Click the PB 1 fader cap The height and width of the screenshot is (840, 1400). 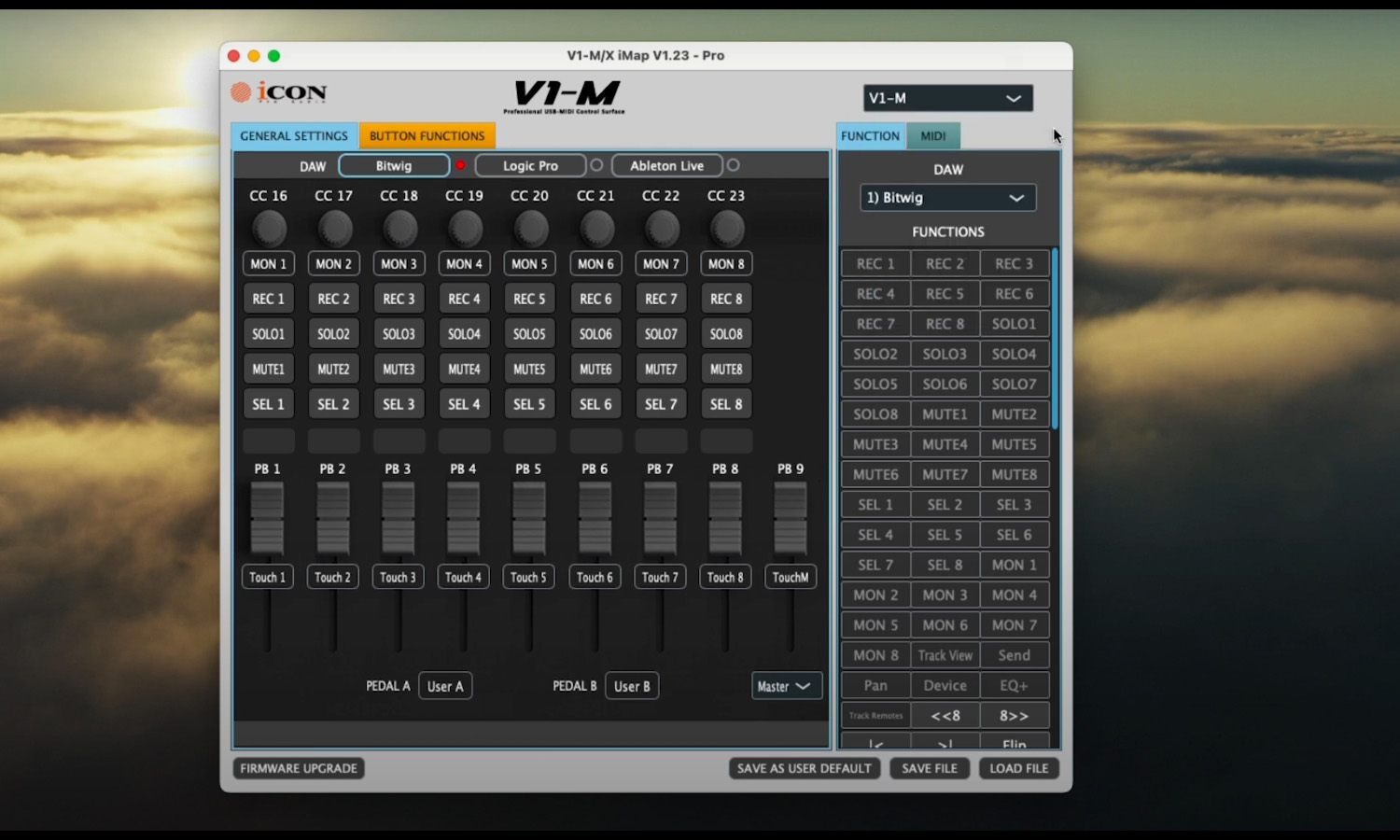267,519
